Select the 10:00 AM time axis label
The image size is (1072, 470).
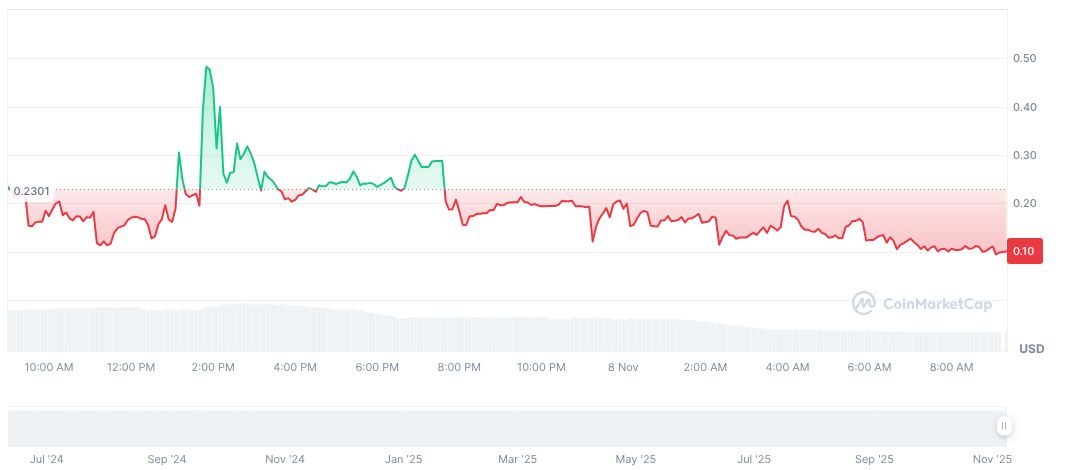(49, 368)
